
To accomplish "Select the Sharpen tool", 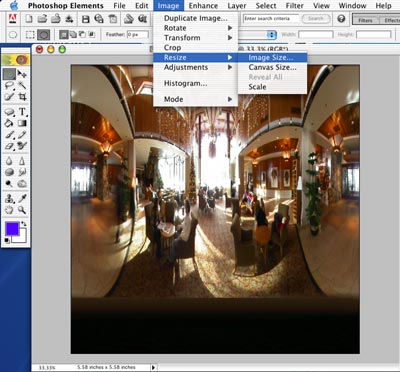I will (22, 161).
